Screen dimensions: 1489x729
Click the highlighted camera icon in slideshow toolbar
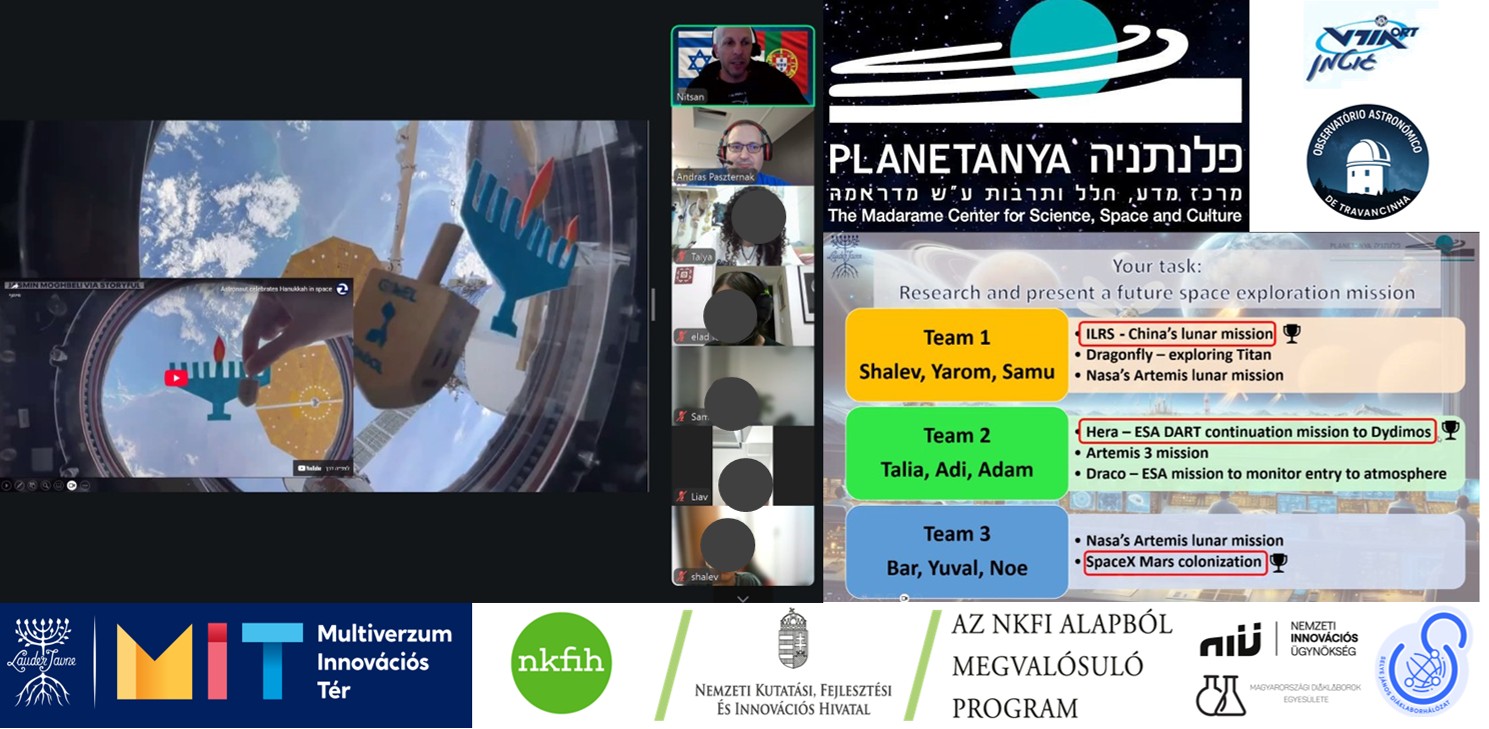72,486
